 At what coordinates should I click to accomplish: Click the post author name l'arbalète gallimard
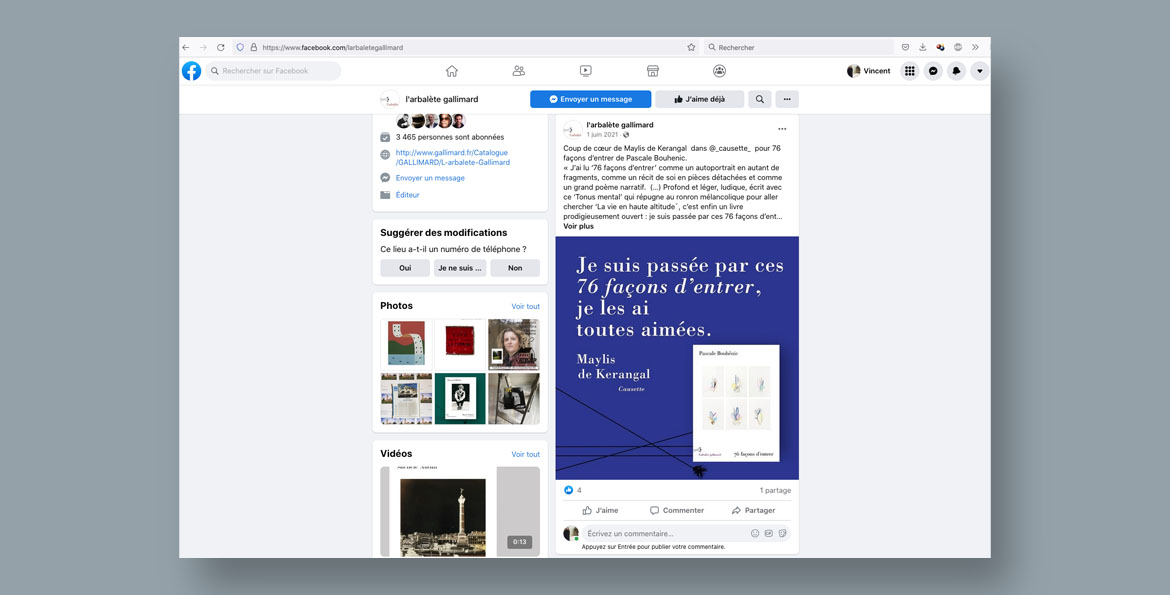pyautogui.click(x=620, y=125)
